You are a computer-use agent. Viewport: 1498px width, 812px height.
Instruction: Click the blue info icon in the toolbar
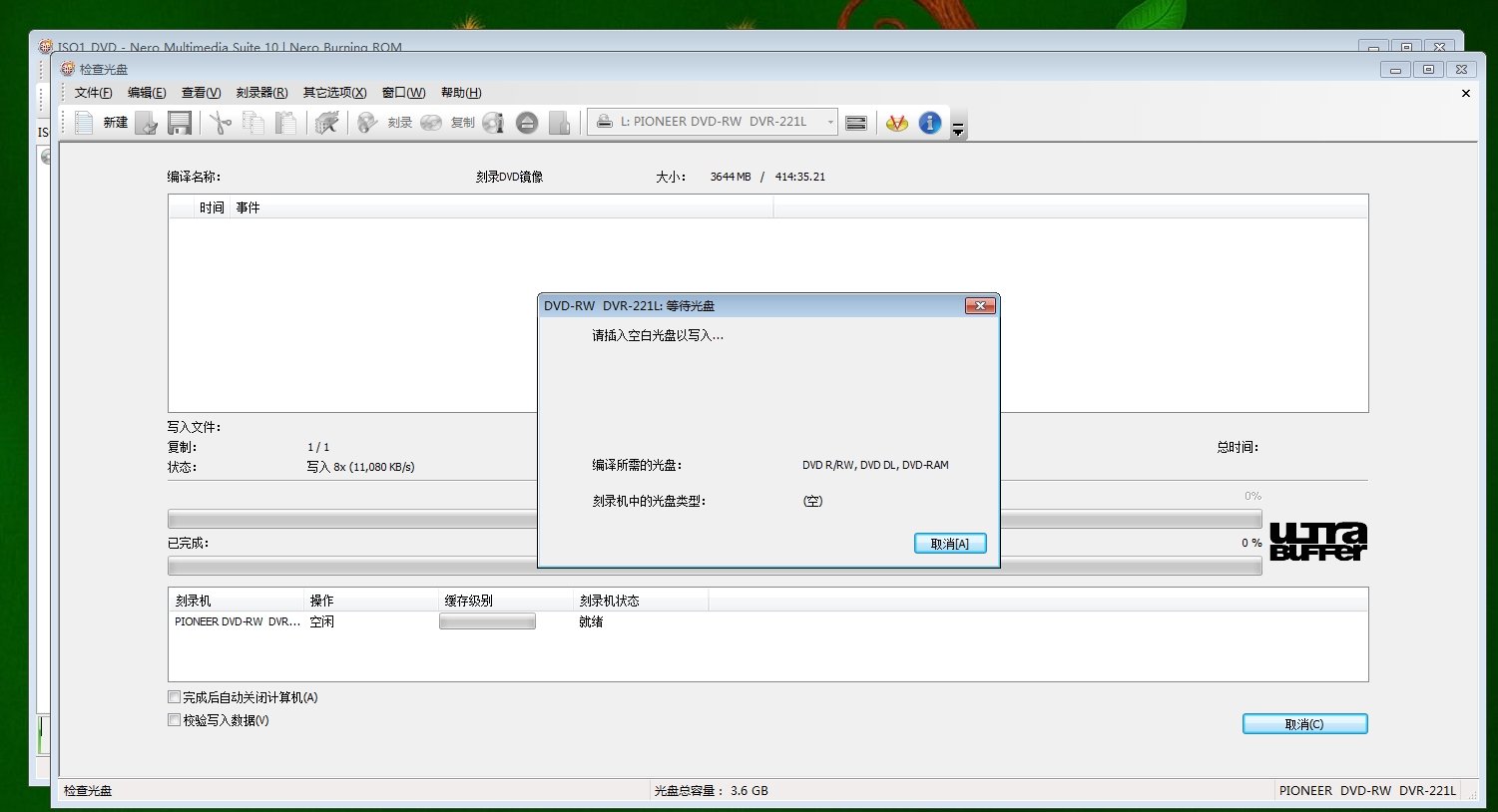pyautogui.click(x=928, y=123)
